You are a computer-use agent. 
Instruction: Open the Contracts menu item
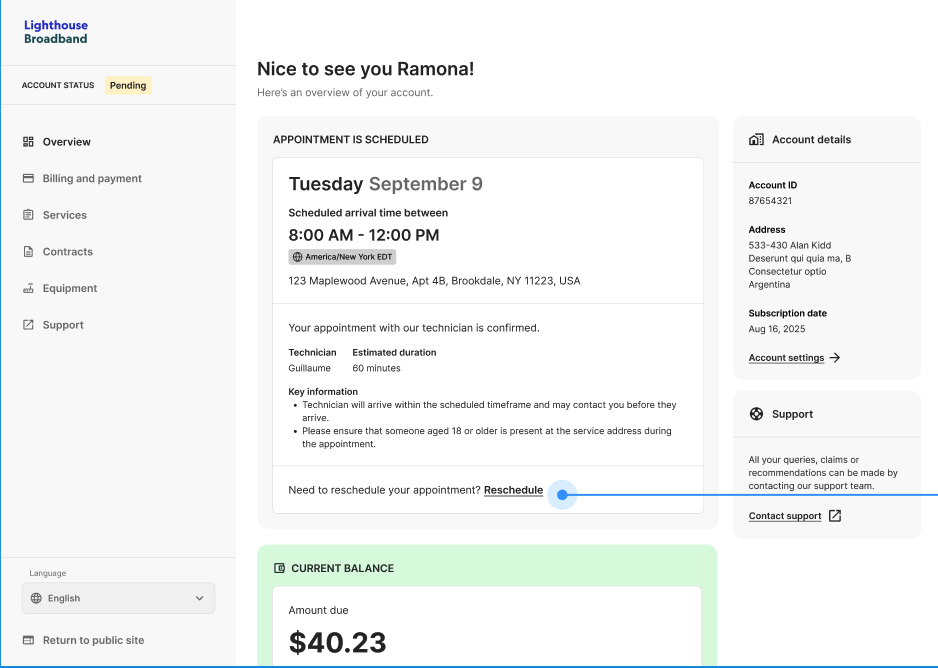(x=68, y=251)
